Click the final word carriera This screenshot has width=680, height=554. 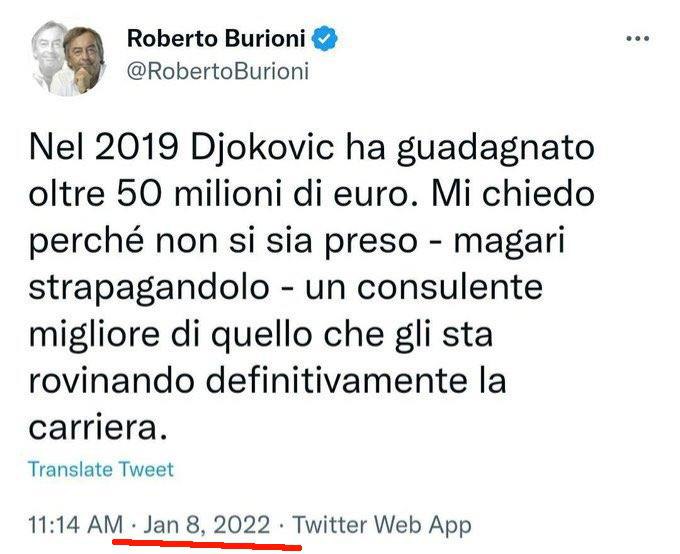point(98,427)
